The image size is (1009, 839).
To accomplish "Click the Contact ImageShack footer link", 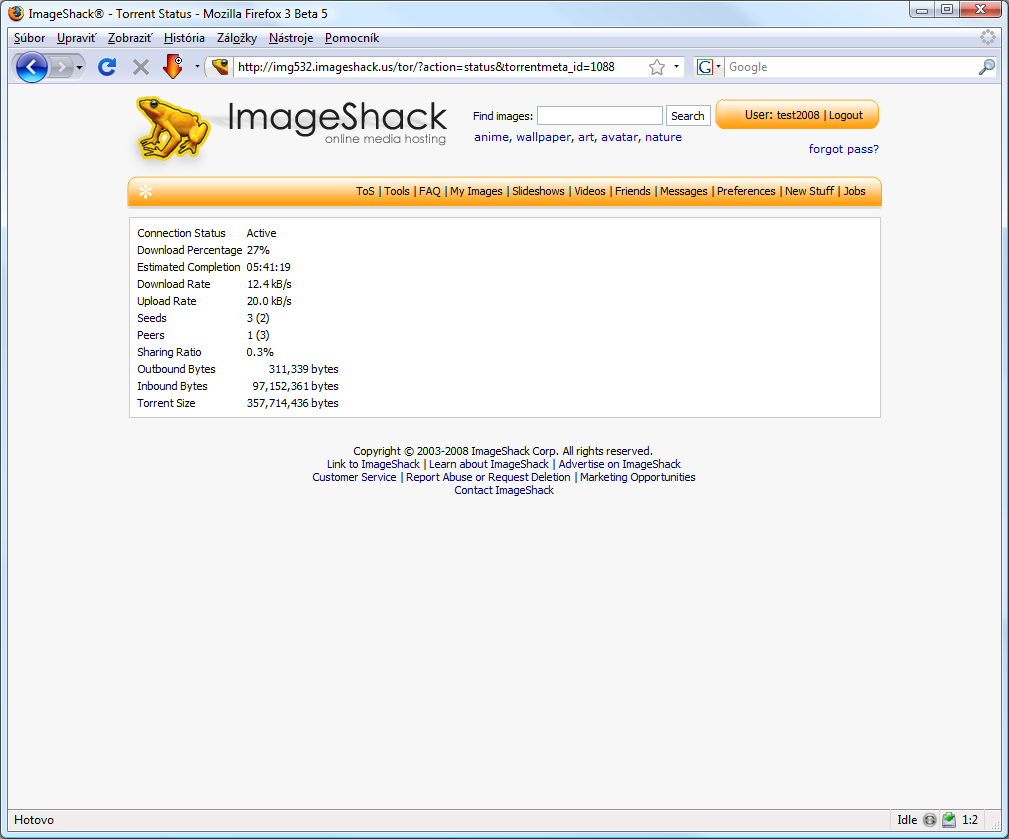I will point(504,490).
